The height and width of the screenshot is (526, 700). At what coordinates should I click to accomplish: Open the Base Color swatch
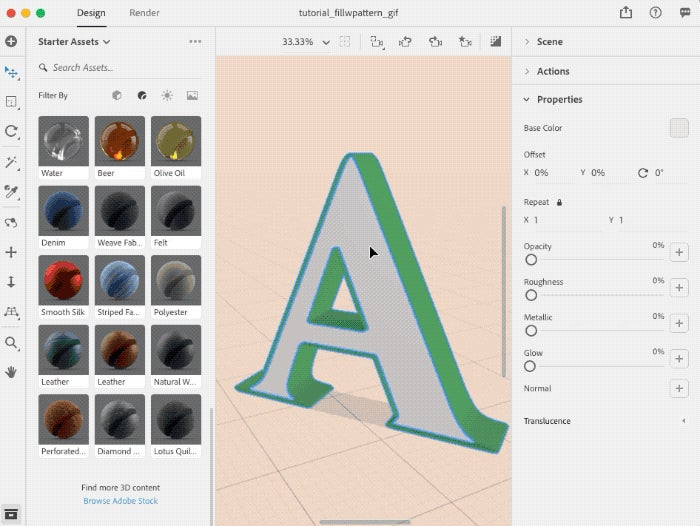click(x=679, y=128)
